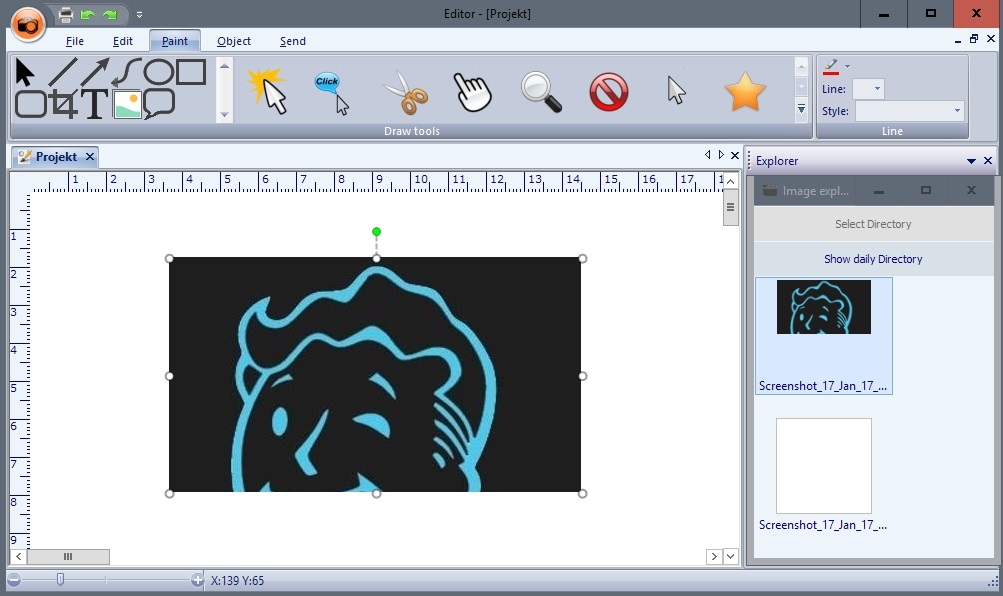Image resolution: width=1003 pixels, height=596 pixels.
Task: Select the ellipse draw tool
Action: tap(158, 72)
